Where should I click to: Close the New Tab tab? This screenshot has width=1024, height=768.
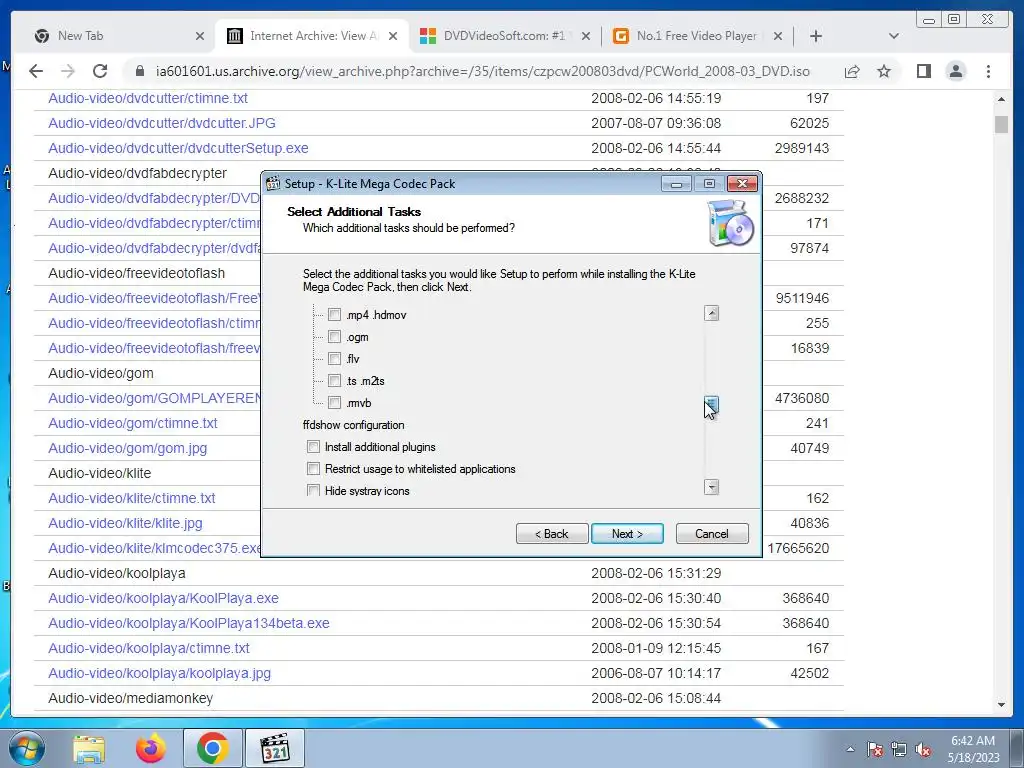click(200, 36)
